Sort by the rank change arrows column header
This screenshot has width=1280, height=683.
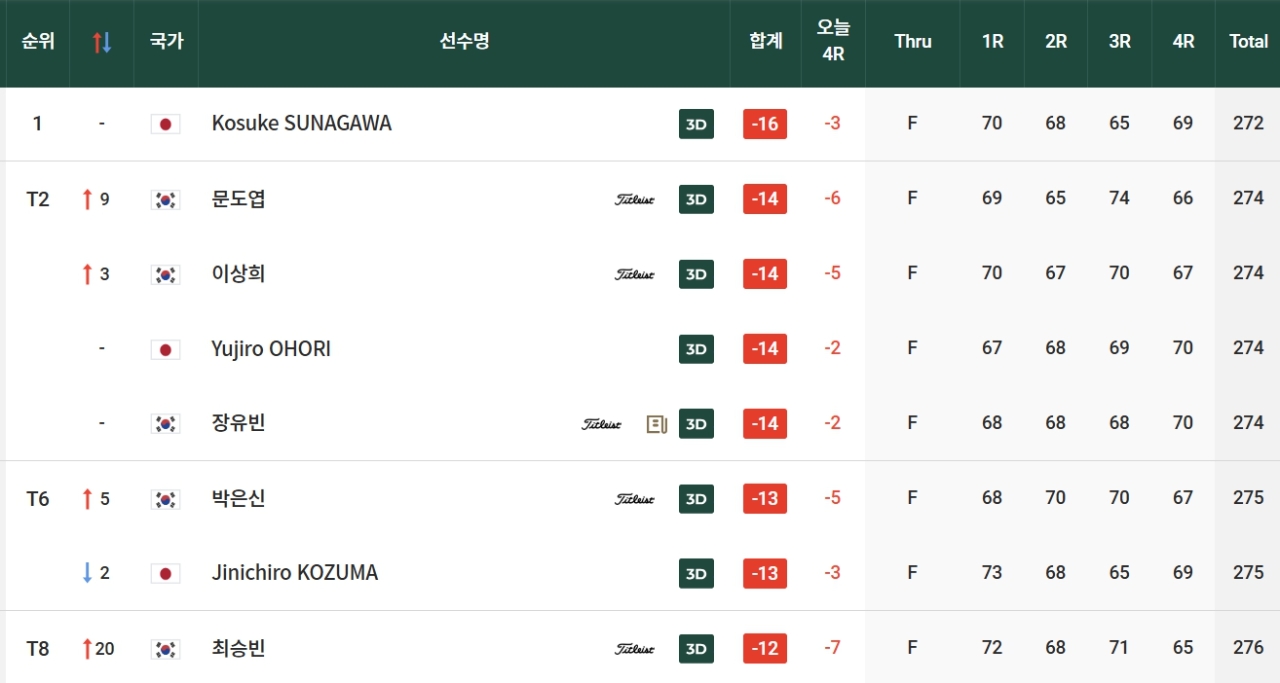tap(102, 42)
